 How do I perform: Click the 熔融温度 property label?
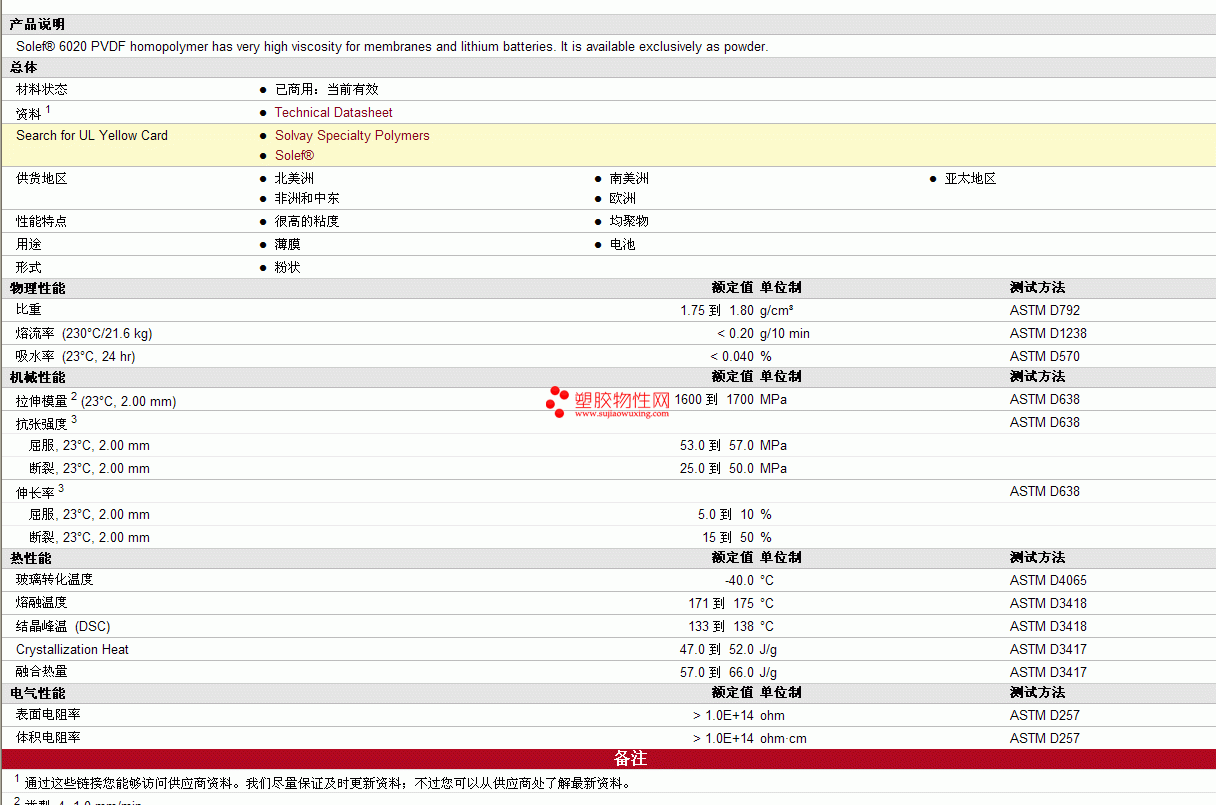tap(42, 603)
